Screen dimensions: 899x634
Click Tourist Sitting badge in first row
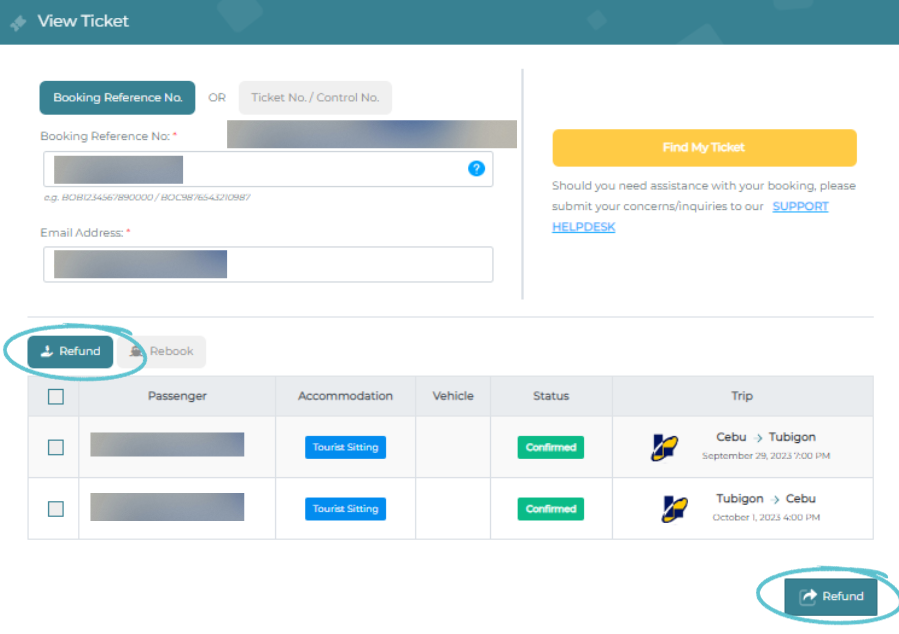click(345, 447)
